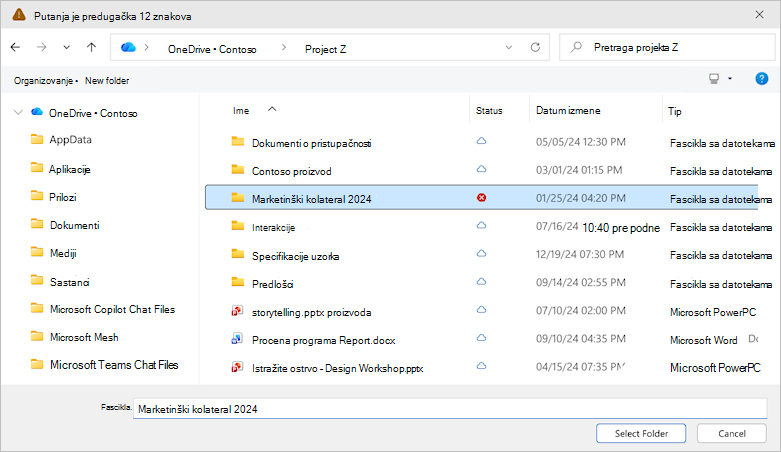Collapse the OneDrive - Contoso tree node
781x452 pixels.
click(18, 113)
